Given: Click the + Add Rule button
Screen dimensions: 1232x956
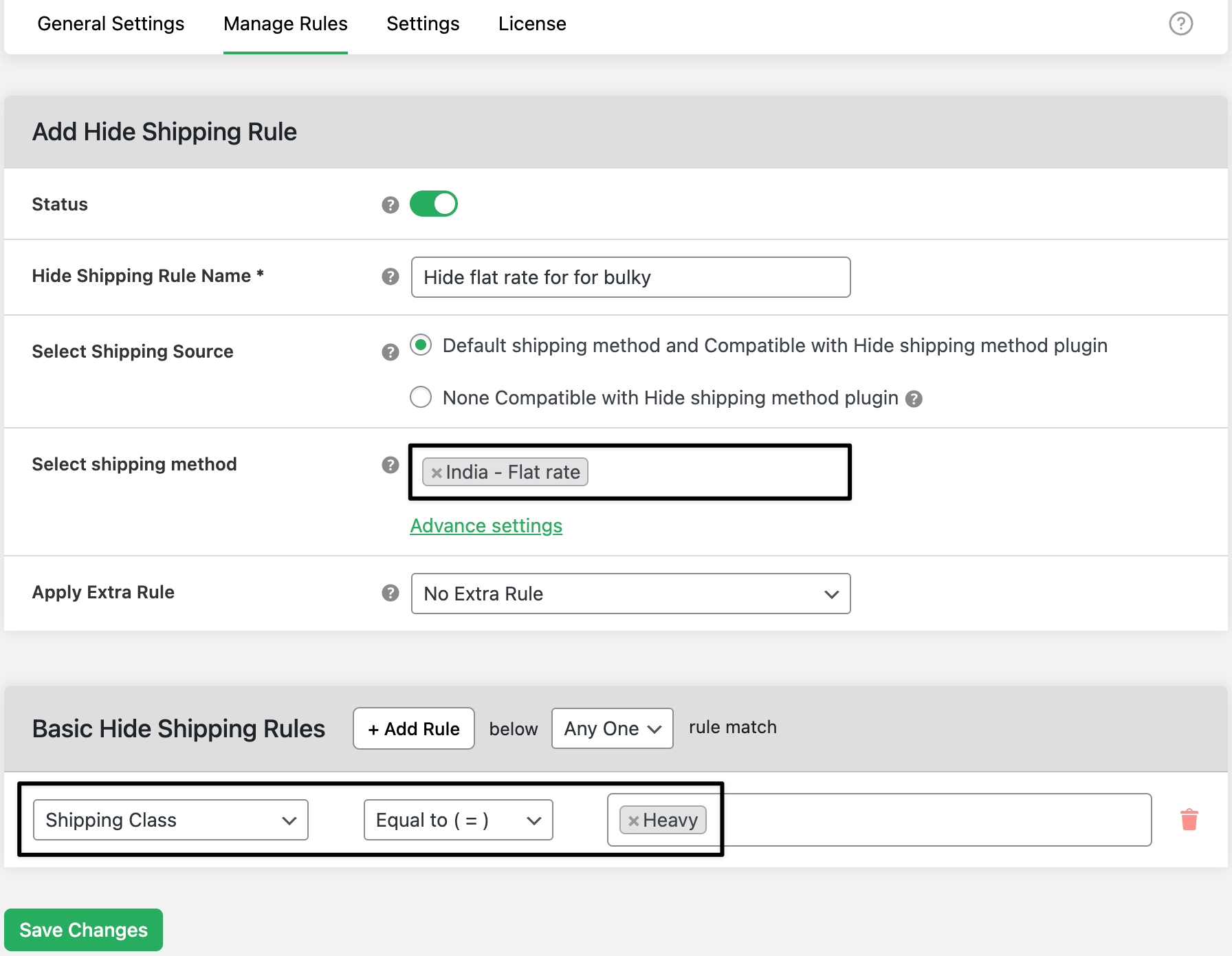Looking at the screenshot, I should [x=414, y=728].
